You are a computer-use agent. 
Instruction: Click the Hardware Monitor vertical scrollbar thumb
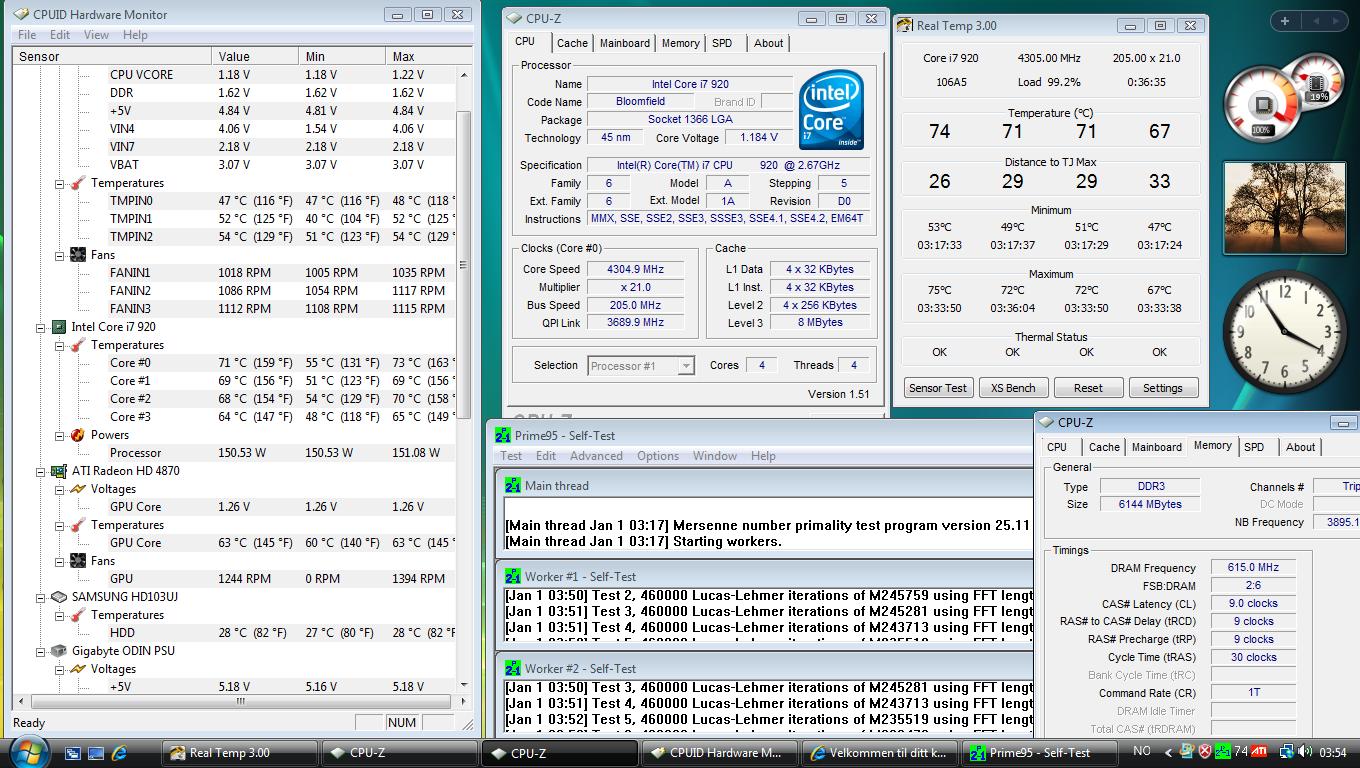pos(463,264)
